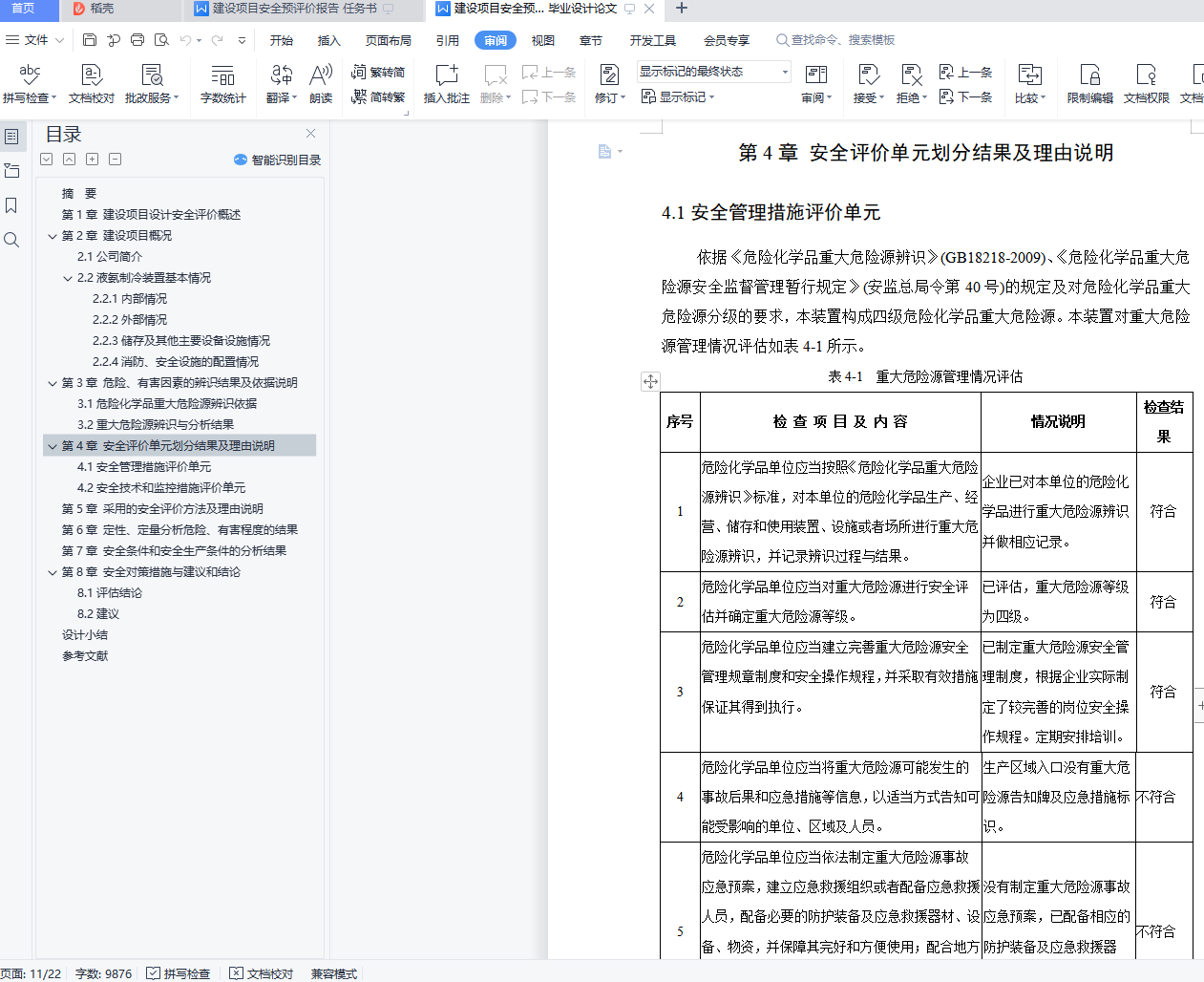The width and height of the screenshot is (1204, 982).
Task: Select the outline icon in left sidebar
Action: pos(11,137)
